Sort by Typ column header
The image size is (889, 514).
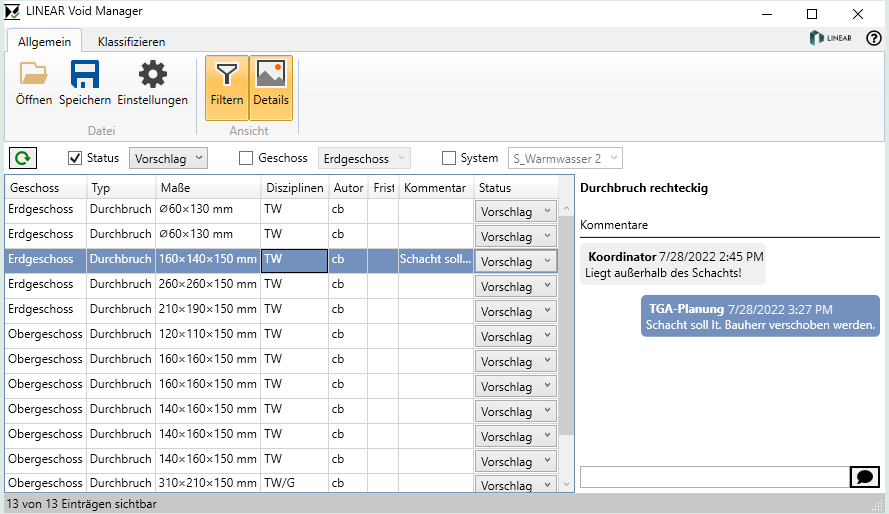tap(121, 188)
